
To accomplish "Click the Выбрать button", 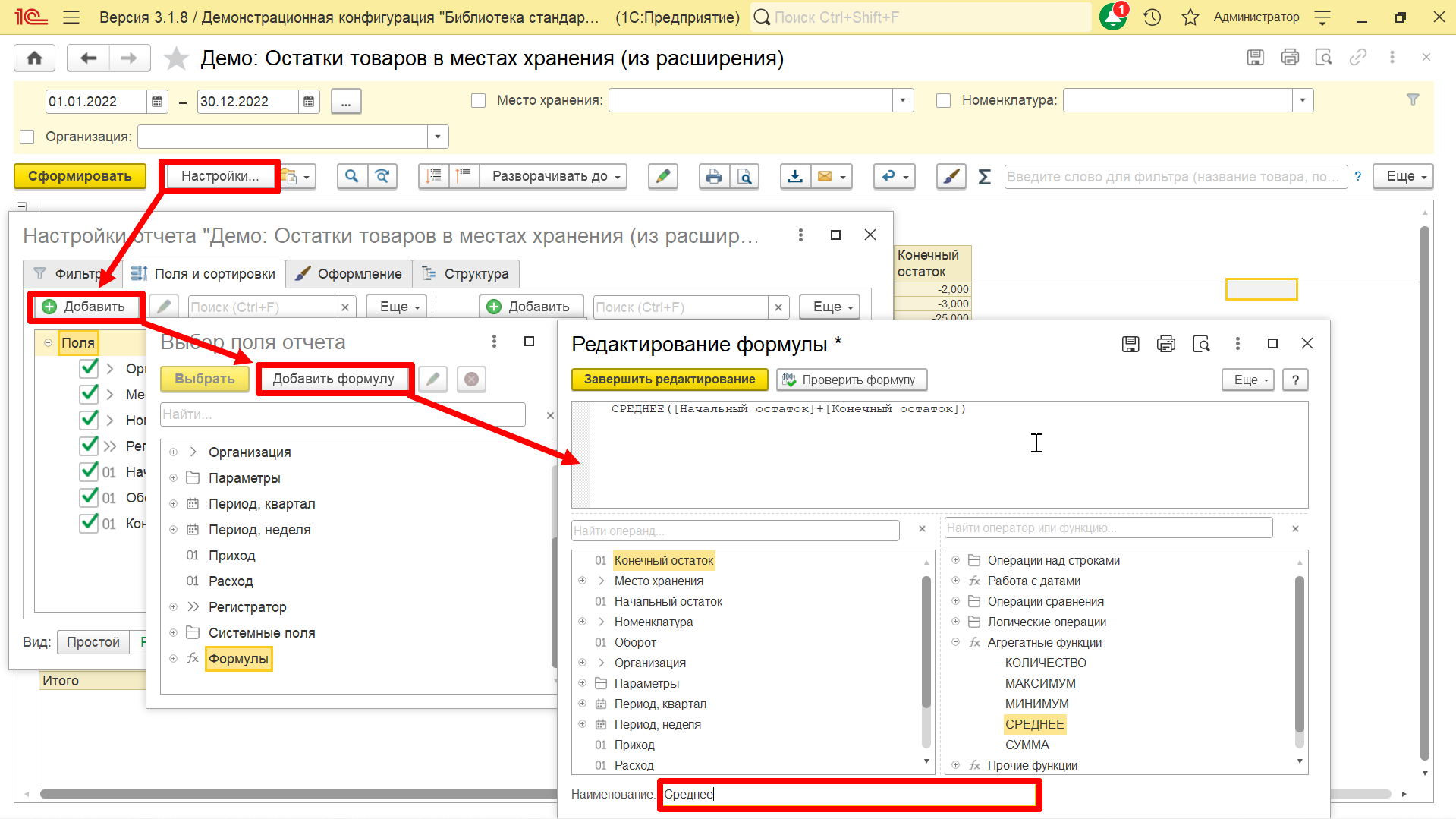I will (205, 379).
